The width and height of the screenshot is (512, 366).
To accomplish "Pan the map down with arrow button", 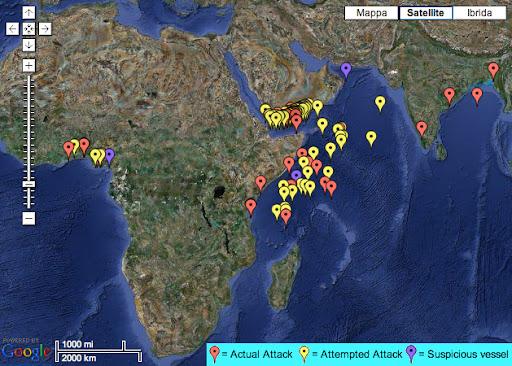I will click(29, 45).
